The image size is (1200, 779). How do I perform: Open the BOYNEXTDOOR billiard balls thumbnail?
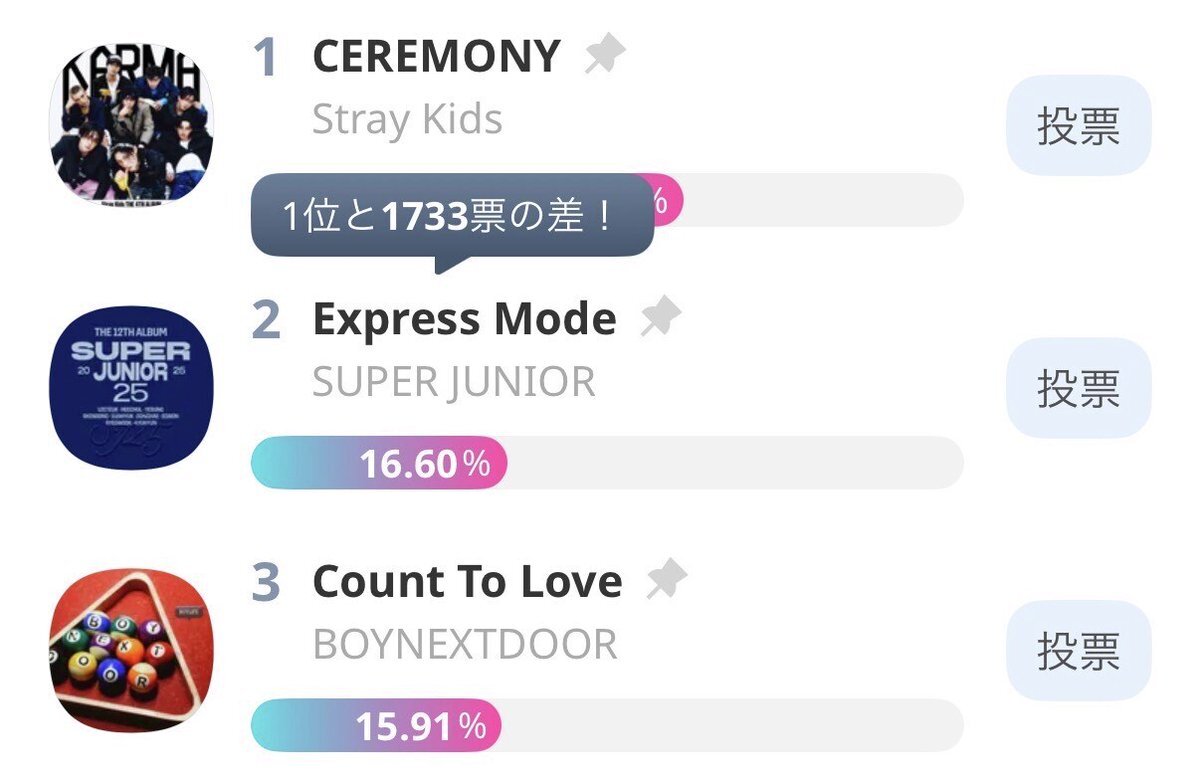[x=132, y=650]
